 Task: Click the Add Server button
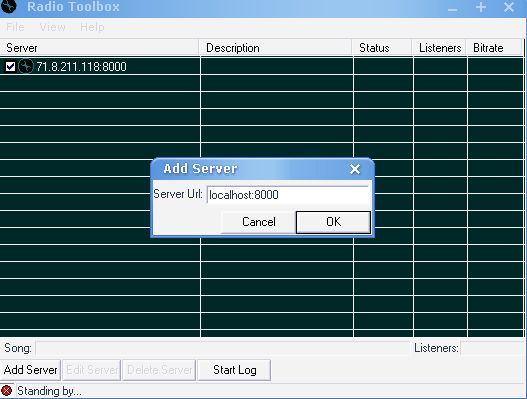click(31, 370)
